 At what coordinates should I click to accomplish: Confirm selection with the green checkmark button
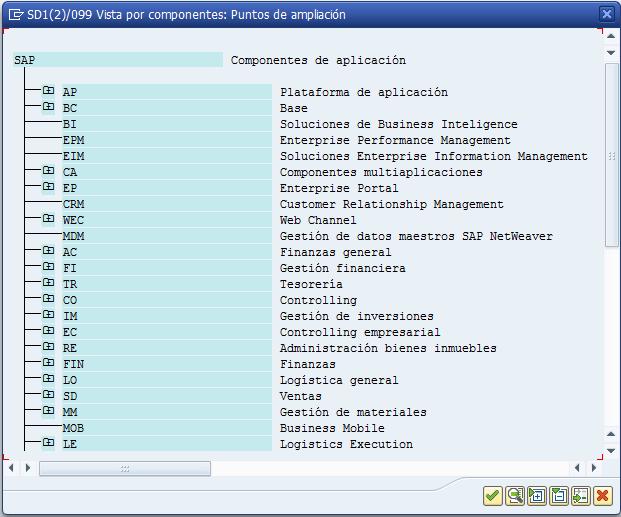pyautogui.click(x=493, y=496)
